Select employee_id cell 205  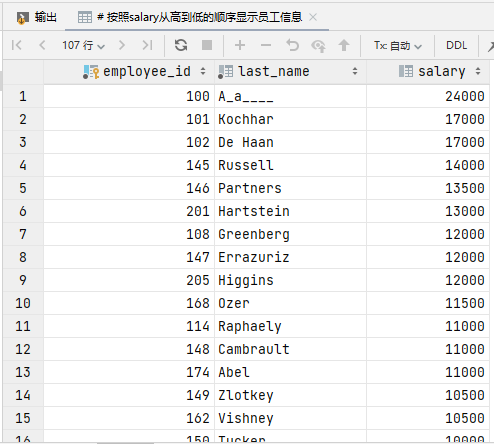(129, 280)
